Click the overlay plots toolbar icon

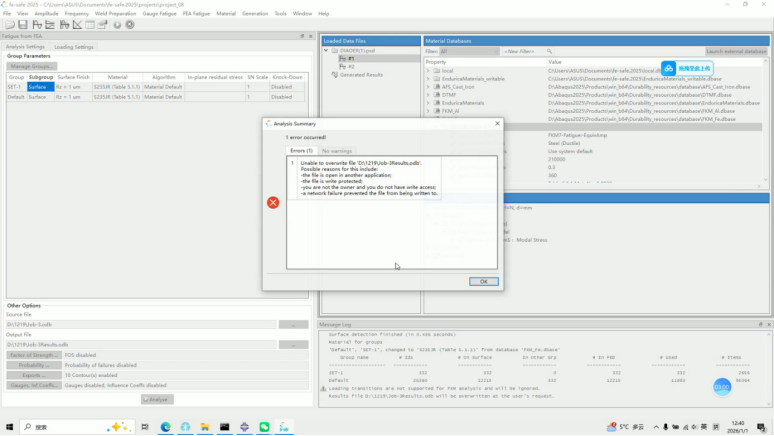[x=50, y=25]
